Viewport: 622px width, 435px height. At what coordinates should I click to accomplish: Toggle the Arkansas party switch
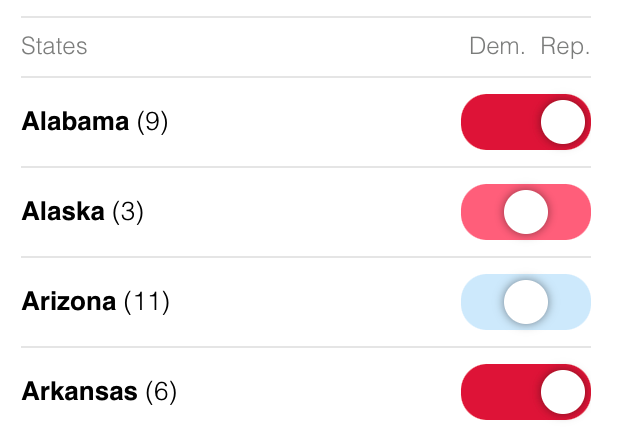coord(525,392)
